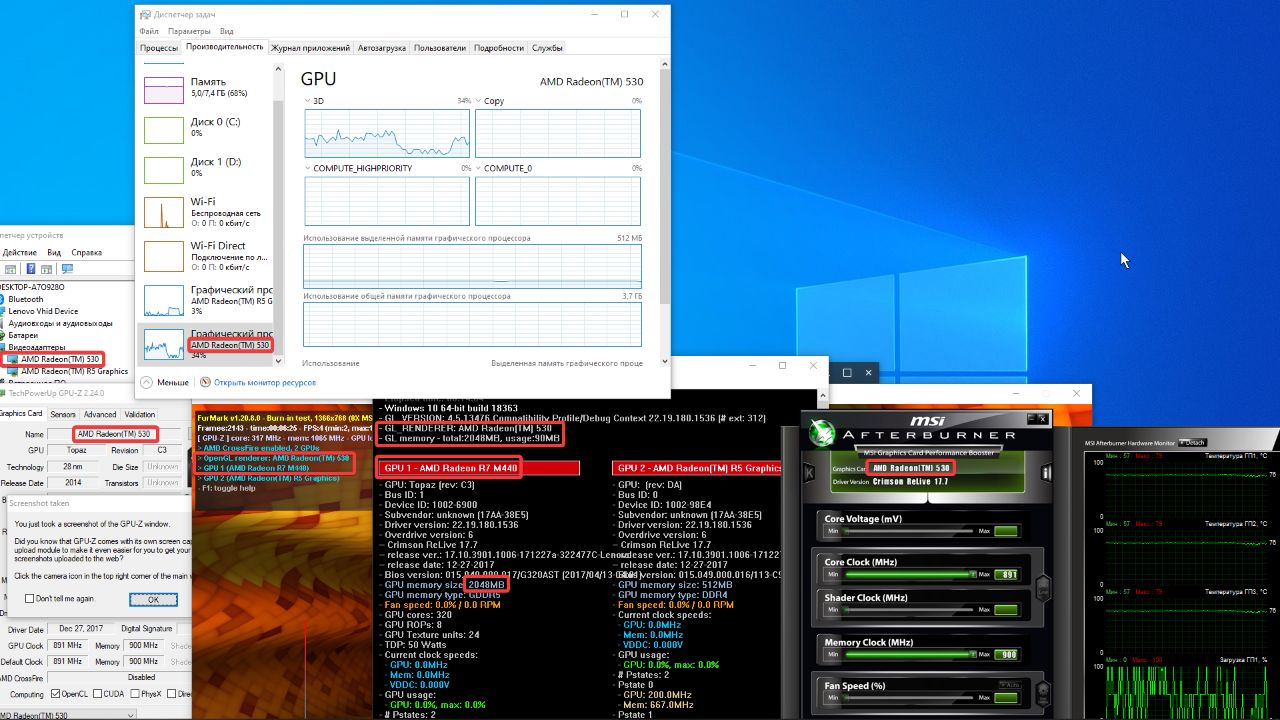Click the Memory Clock value field 900
Image resolution: width=1280 pixels, height=720 pixels.
tap(1005, 655)
